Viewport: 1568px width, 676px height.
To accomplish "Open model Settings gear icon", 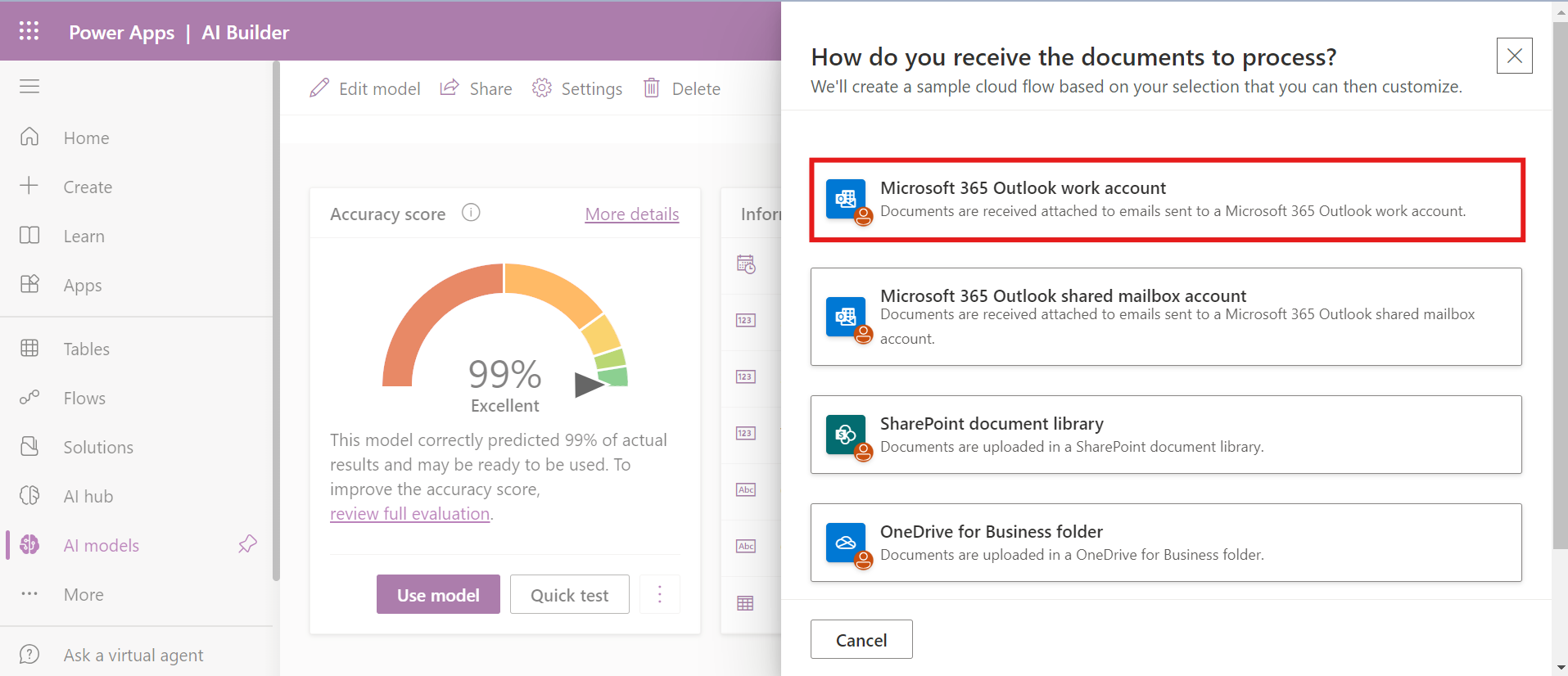I will click(x=542, y=88).
